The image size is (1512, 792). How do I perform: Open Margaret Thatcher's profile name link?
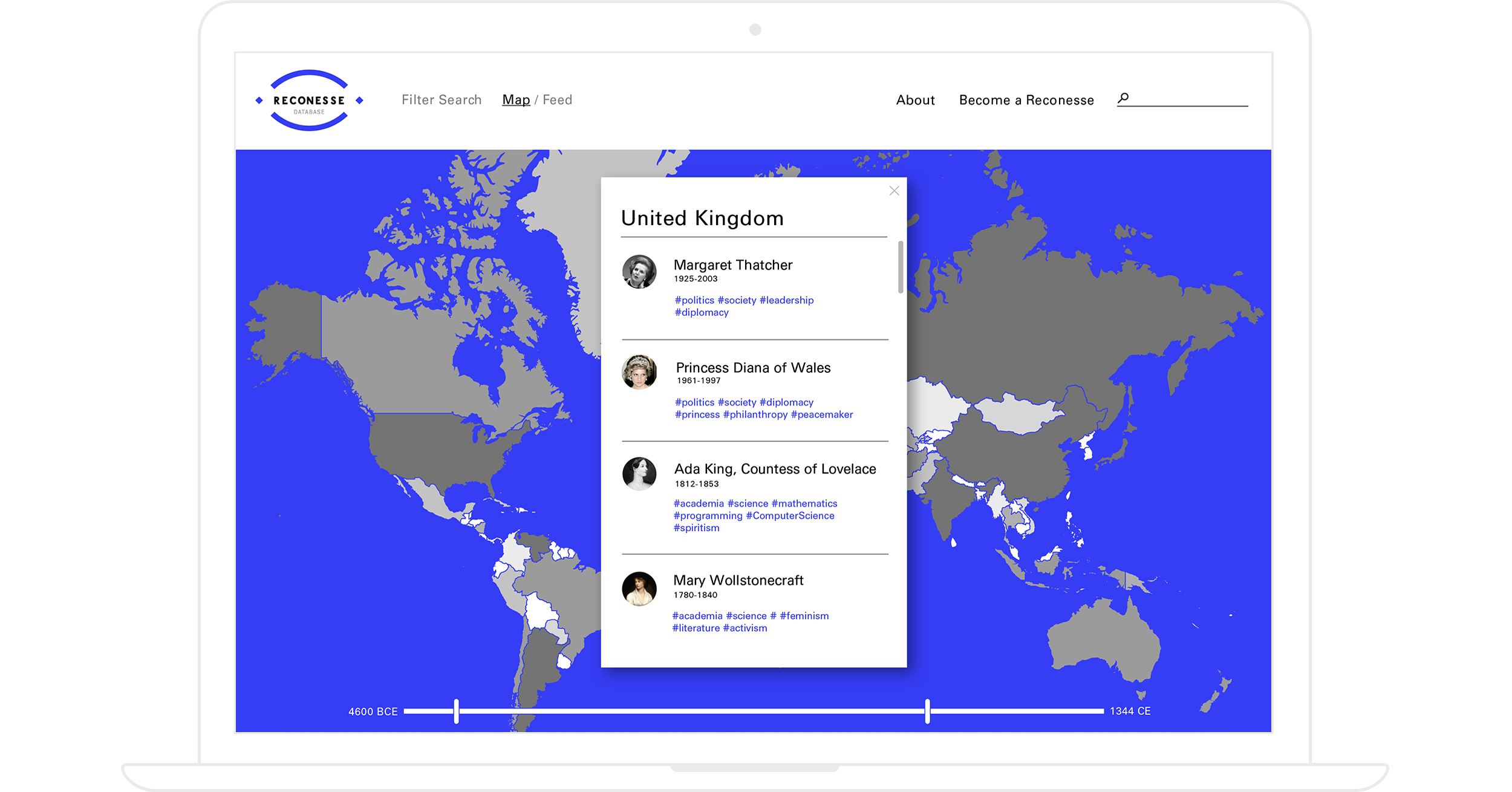pos(732,265)
